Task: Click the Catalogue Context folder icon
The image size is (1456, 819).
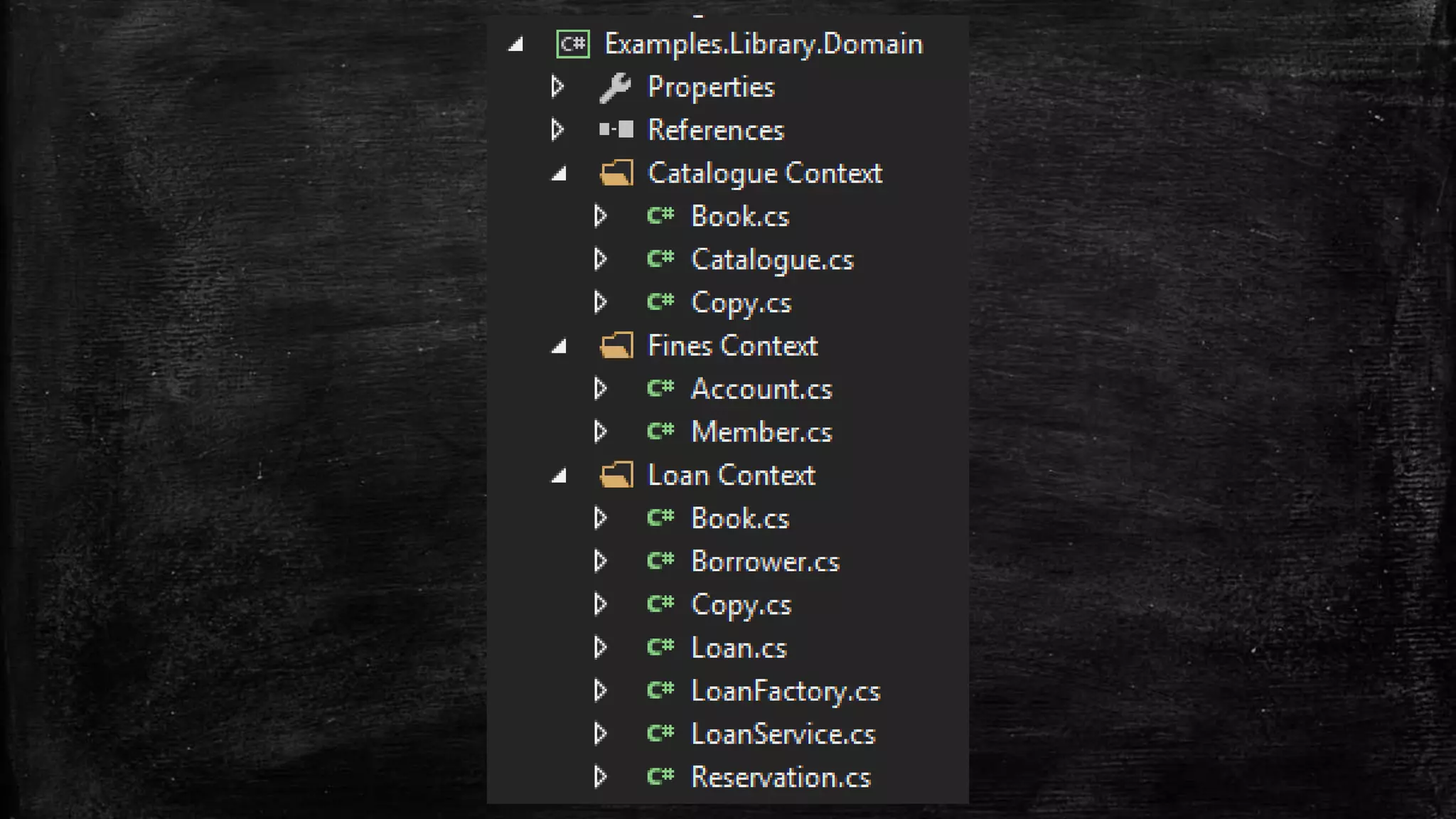Action: click(x=616, y=173)
